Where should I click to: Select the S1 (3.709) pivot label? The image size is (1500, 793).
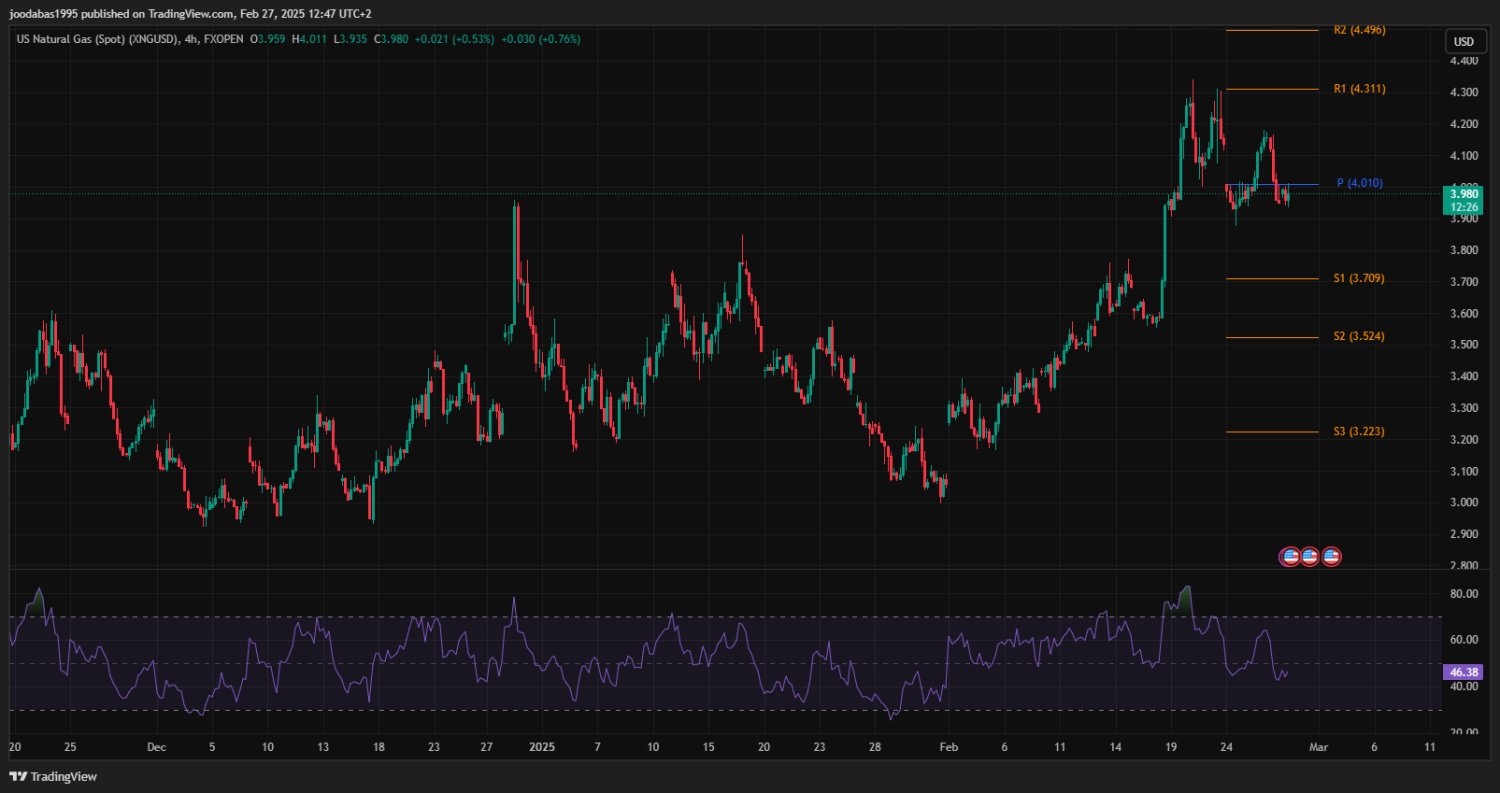click(x=1359, y=278)
